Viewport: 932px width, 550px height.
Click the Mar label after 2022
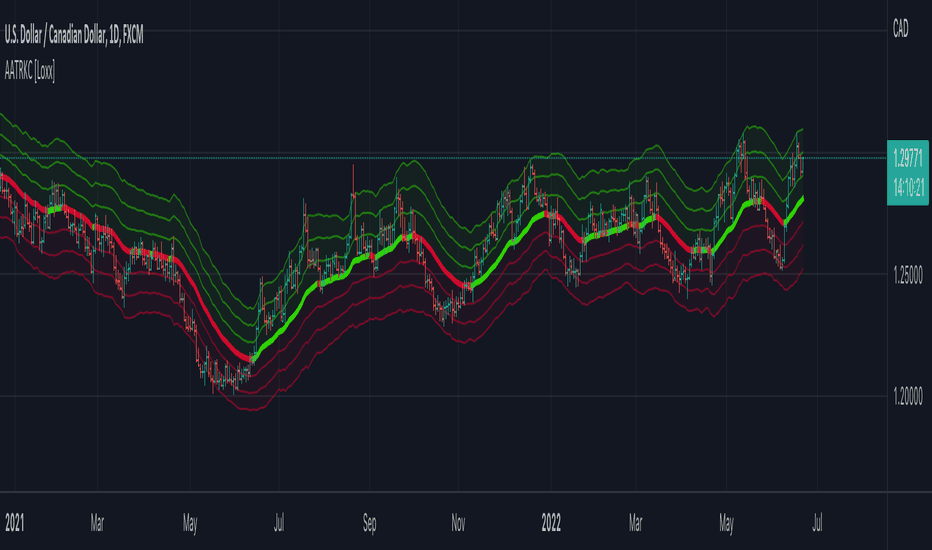click(x=635, y=523)
